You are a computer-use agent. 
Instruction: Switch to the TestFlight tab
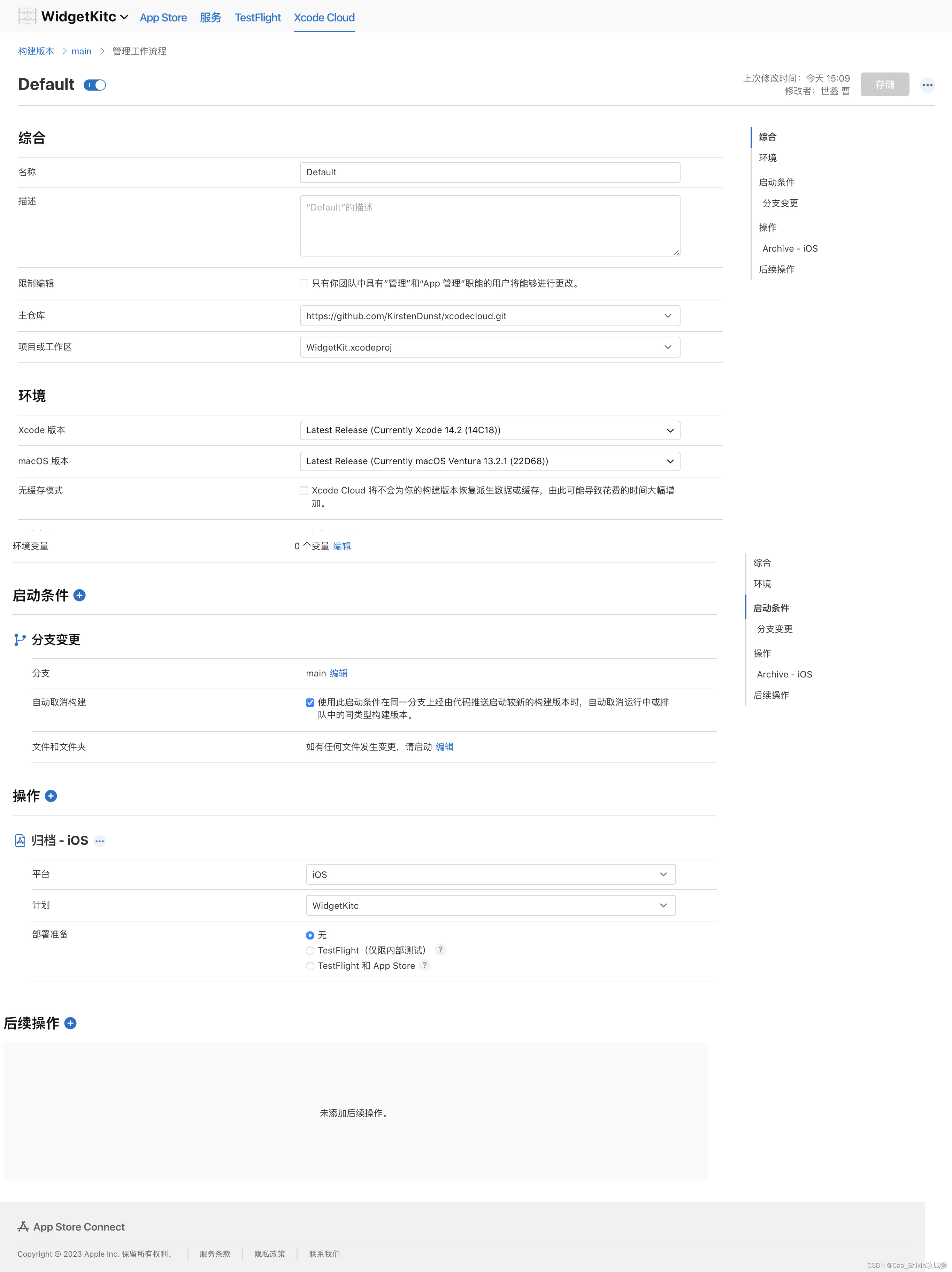(x=258, y=17)
